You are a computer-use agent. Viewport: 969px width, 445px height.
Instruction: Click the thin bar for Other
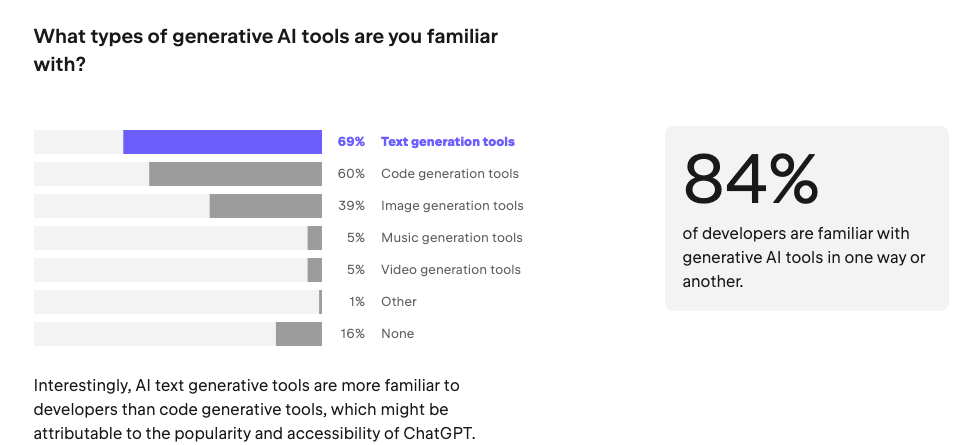320,302
